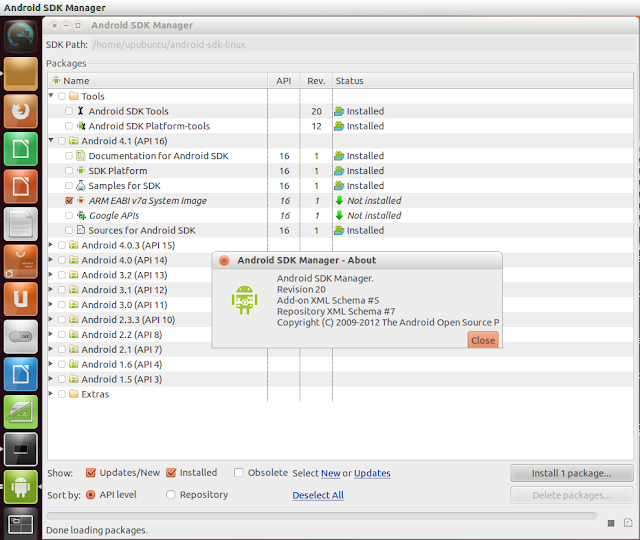
Task: Open the Files manager in the launcher
Action: pos(20,74)
